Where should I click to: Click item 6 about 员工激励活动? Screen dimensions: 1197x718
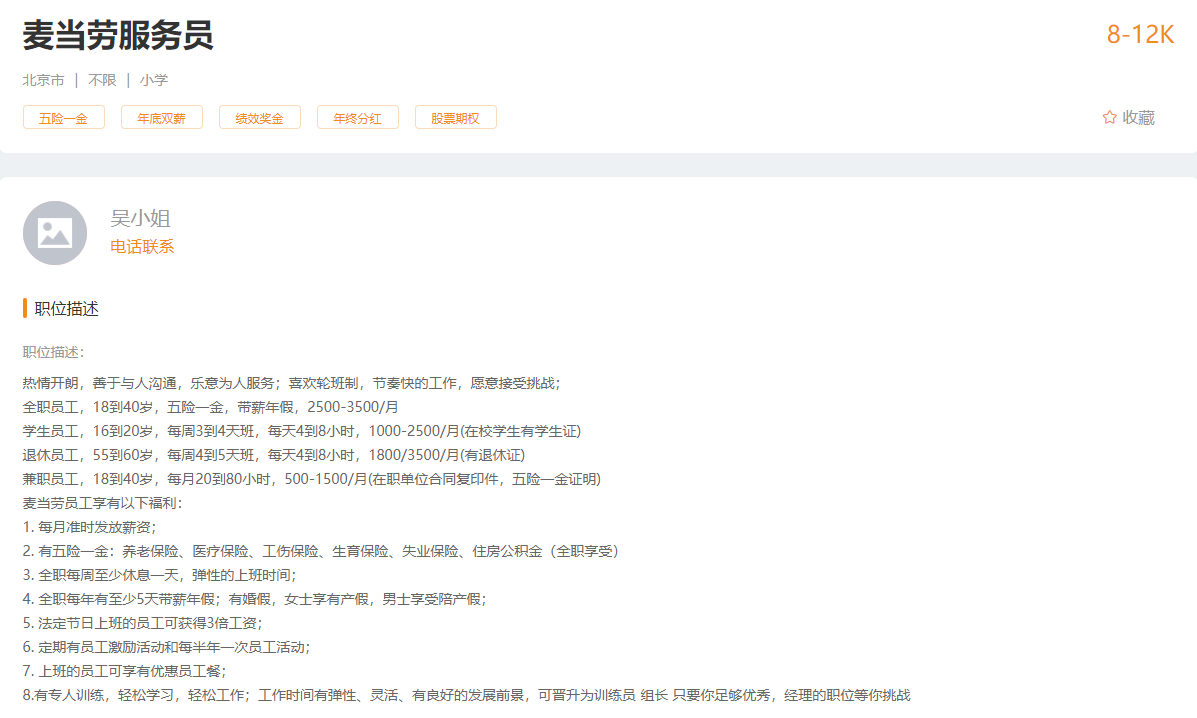[166, 647]
